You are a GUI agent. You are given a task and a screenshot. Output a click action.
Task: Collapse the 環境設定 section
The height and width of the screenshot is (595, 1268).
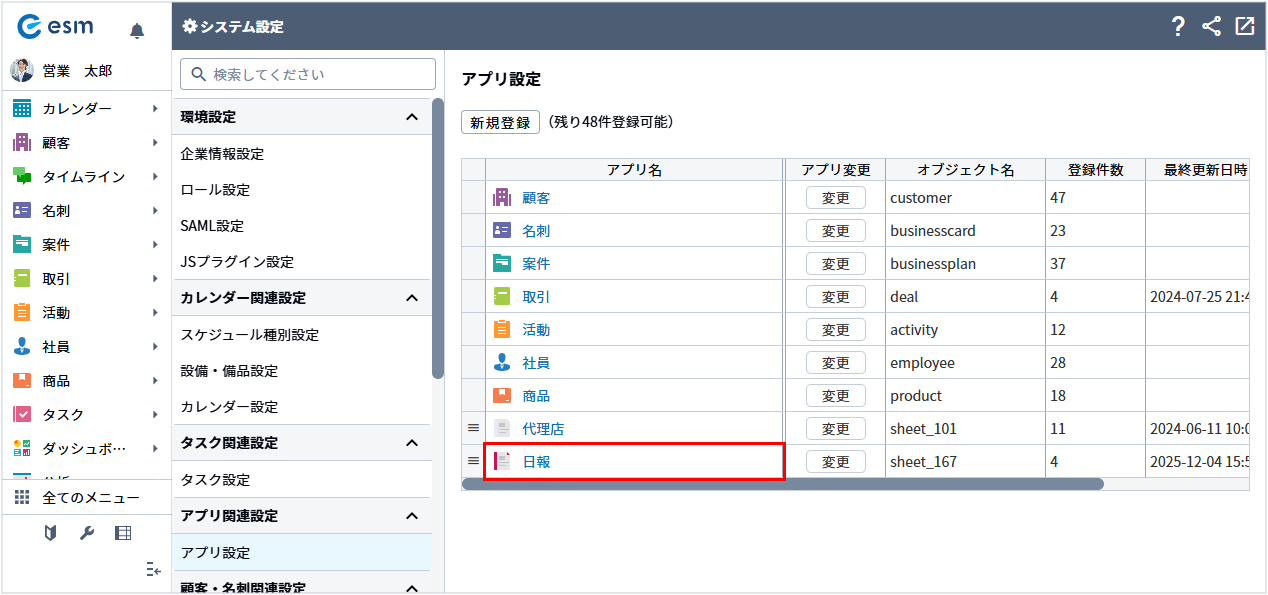click(x=411, y=117)
